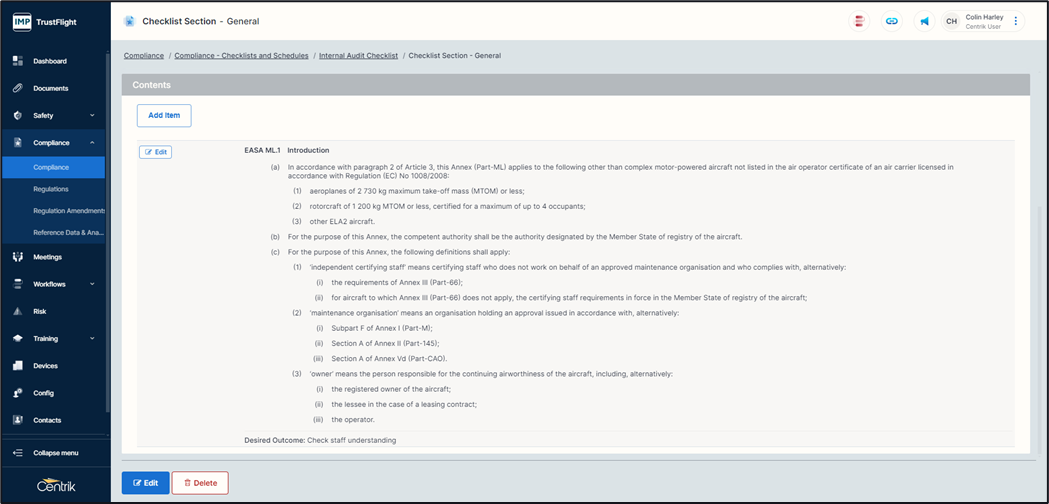Click the Collapse menu arrow icon

pyautogui.click(x=18, y=453)
